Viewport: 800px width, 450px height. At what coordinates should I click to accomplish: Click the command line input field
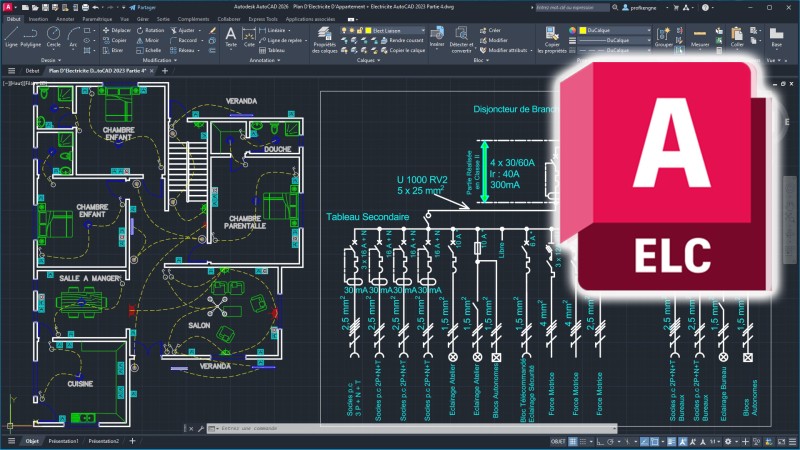click(x=413, y=429)
